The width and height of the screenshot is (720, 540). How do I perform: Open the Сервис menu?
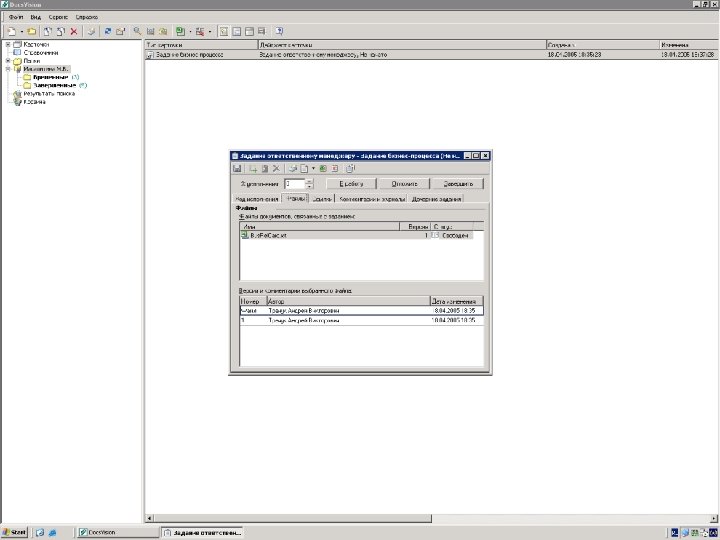58,17
